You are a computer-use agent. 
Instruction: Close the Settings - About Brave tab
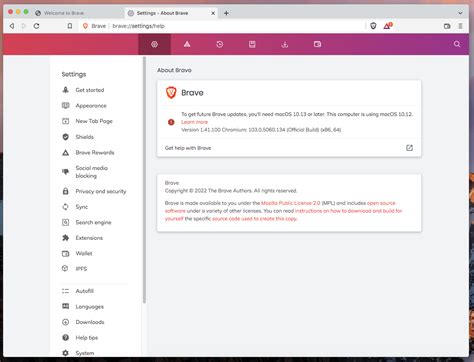pos(213,13)
